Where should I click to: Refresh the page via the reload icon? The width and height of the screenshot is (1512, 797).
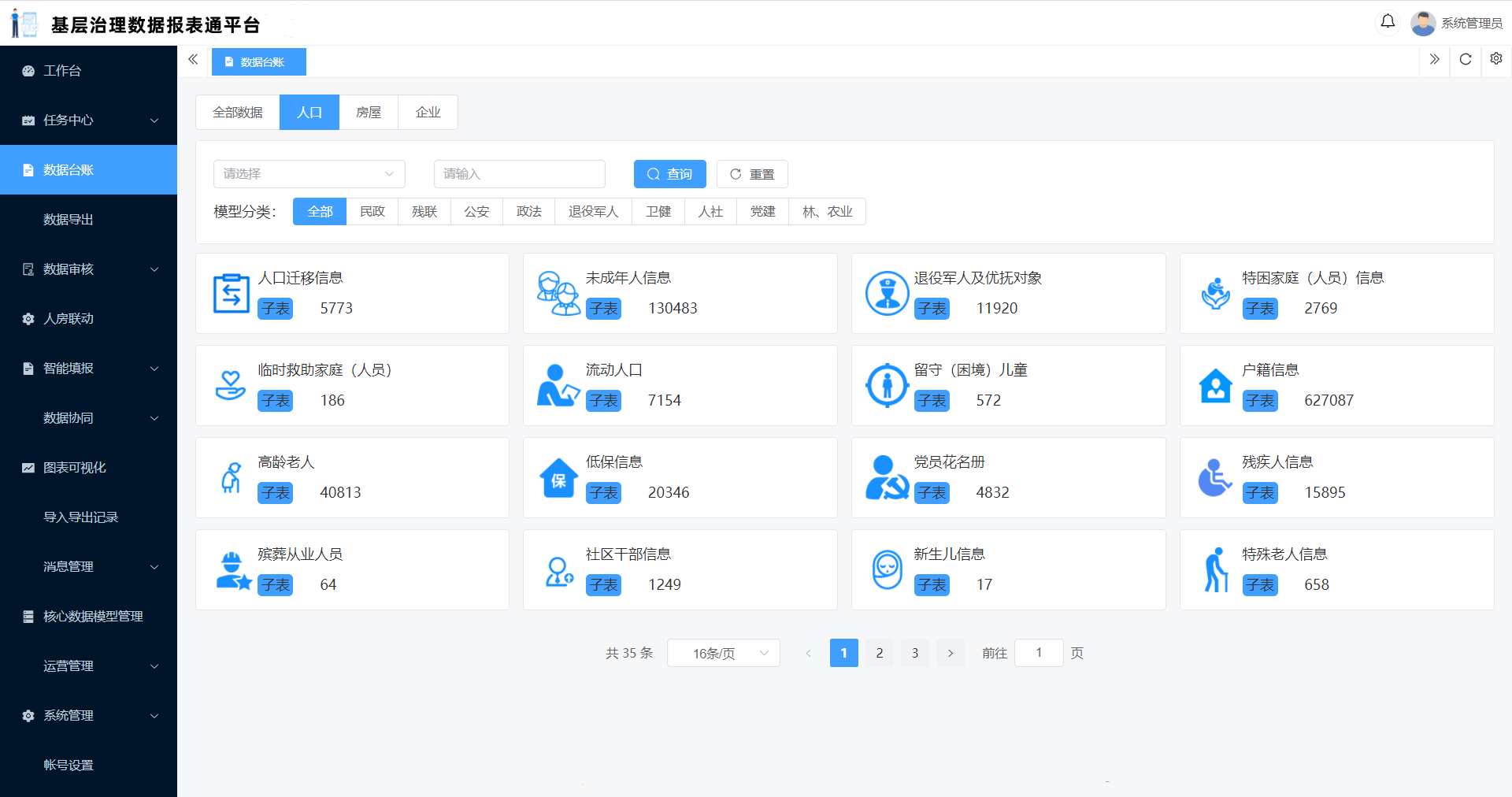pos(1466,59)
